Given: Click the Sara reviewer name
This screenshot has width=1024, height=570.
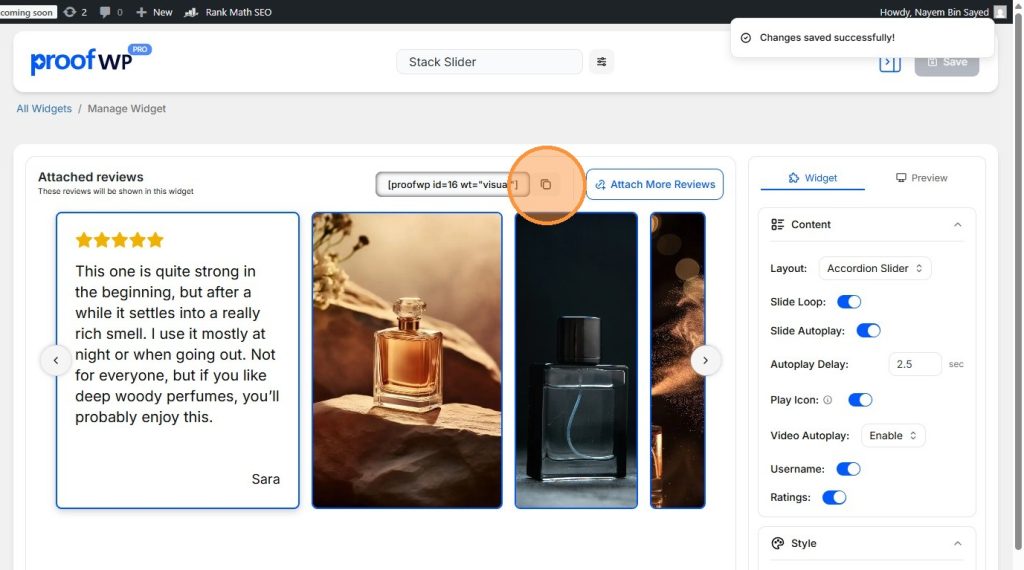Looking at the screenshot, I should [x=266, y=479].
